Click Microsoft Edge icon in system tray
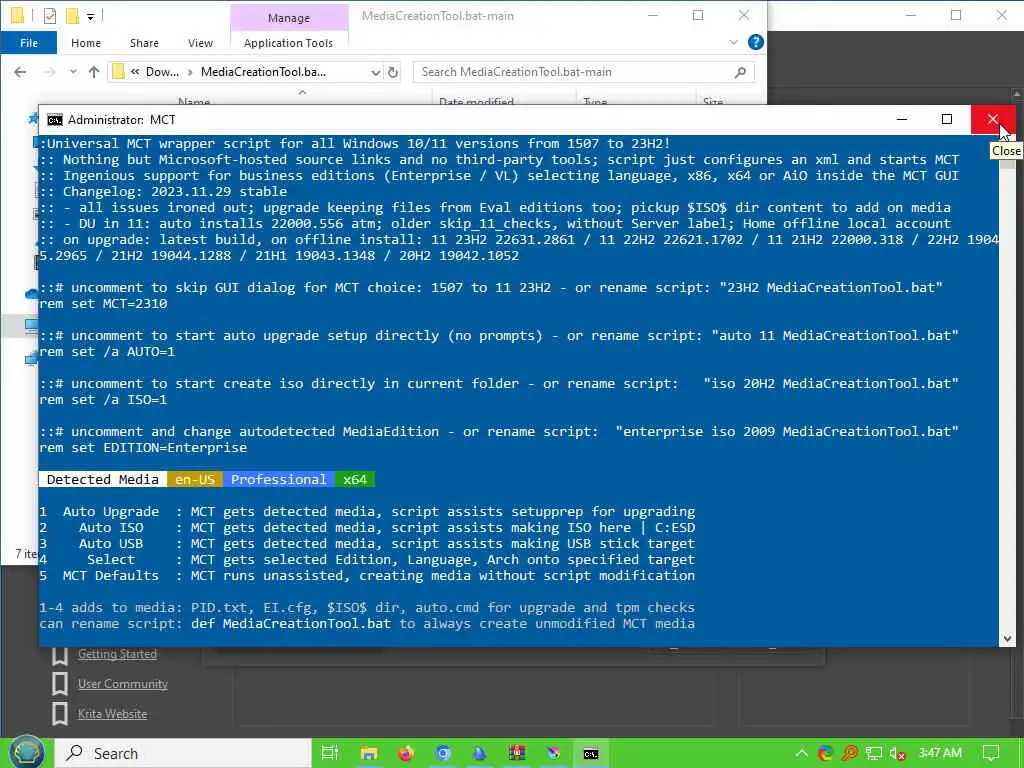The height and width of the screenshot is (768, 1024). (825, 753)
